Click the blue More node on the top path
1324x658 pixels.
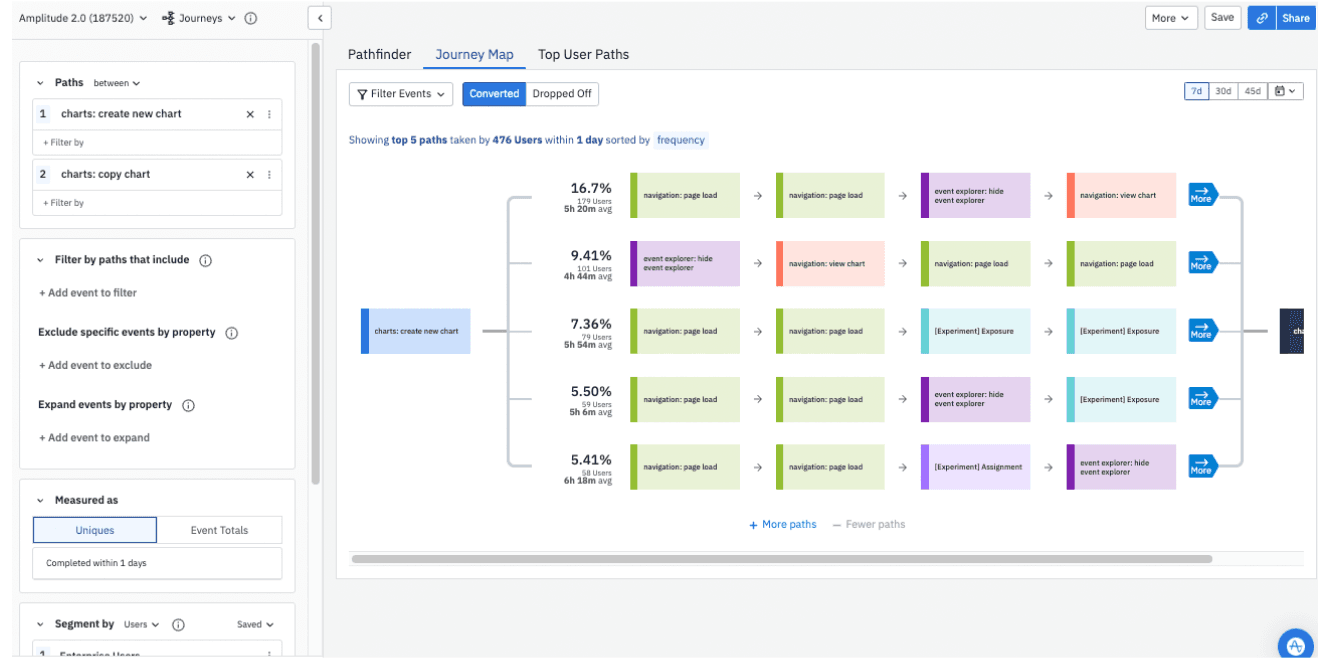(x=1202, y=195)
